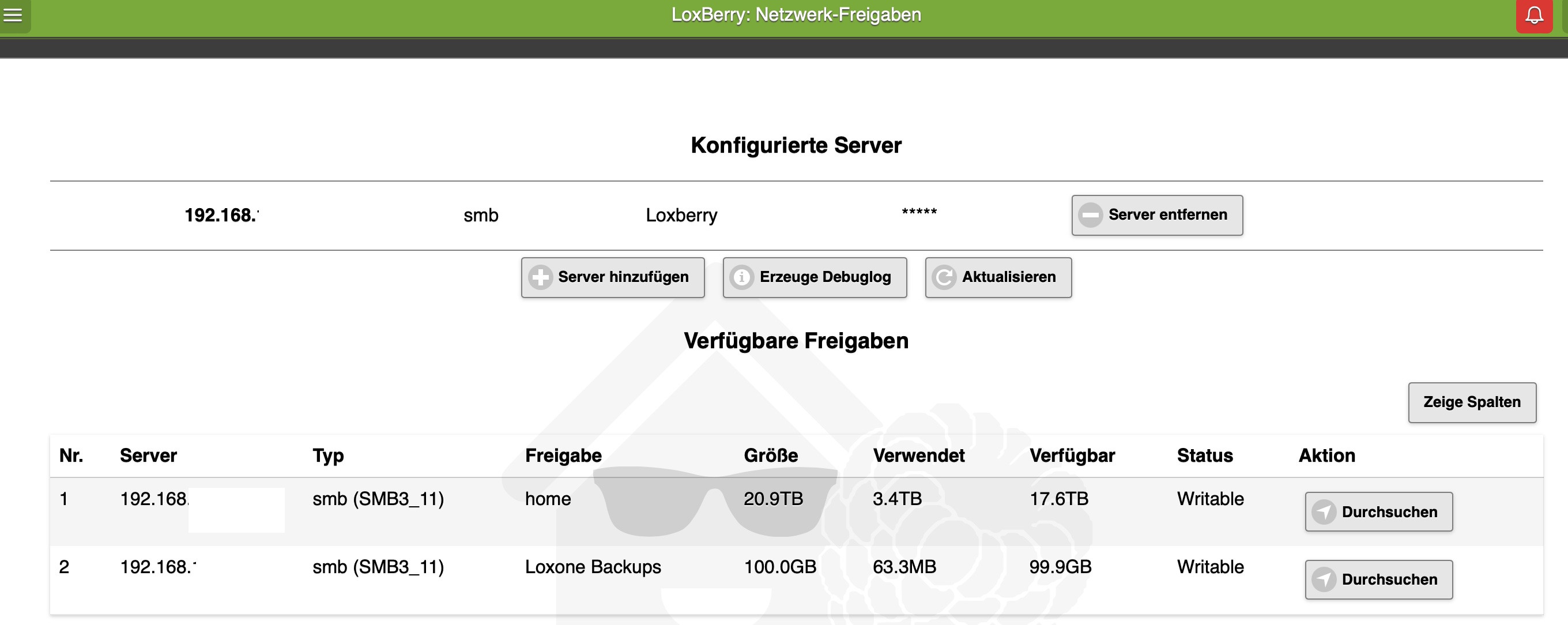Click refresh icon on Aktualisieren
Viewport: 1568px width, 625px height.
click(944, 277)
